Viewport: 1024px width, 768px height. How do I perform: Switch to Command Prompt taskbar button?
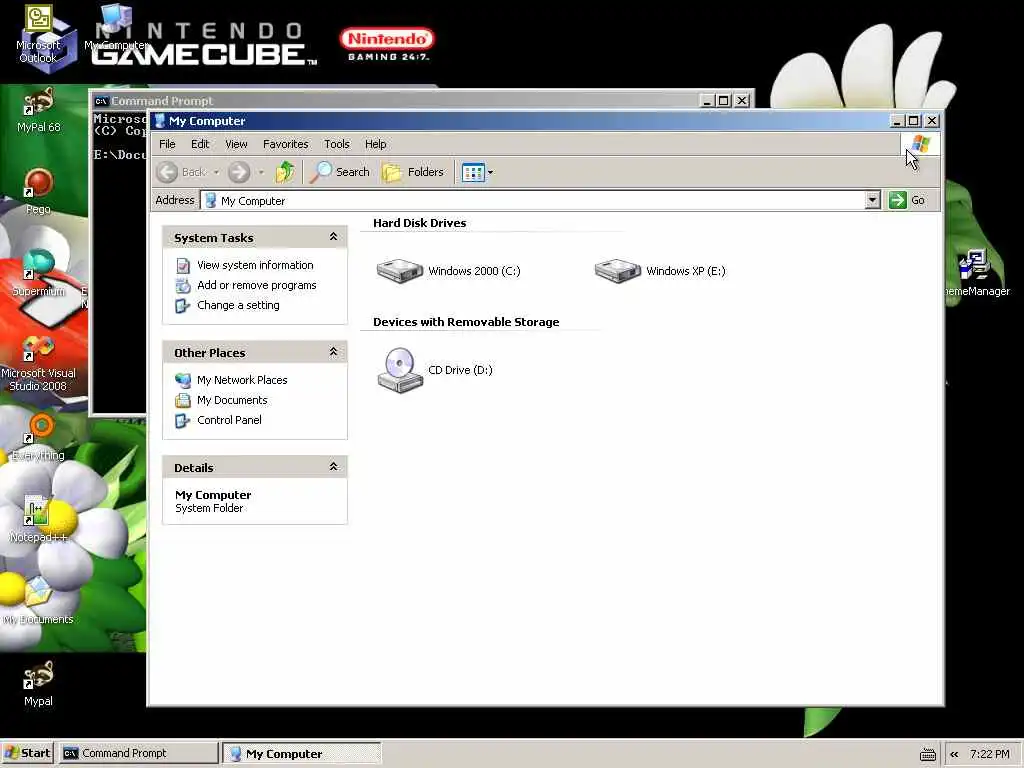[138, 753]
